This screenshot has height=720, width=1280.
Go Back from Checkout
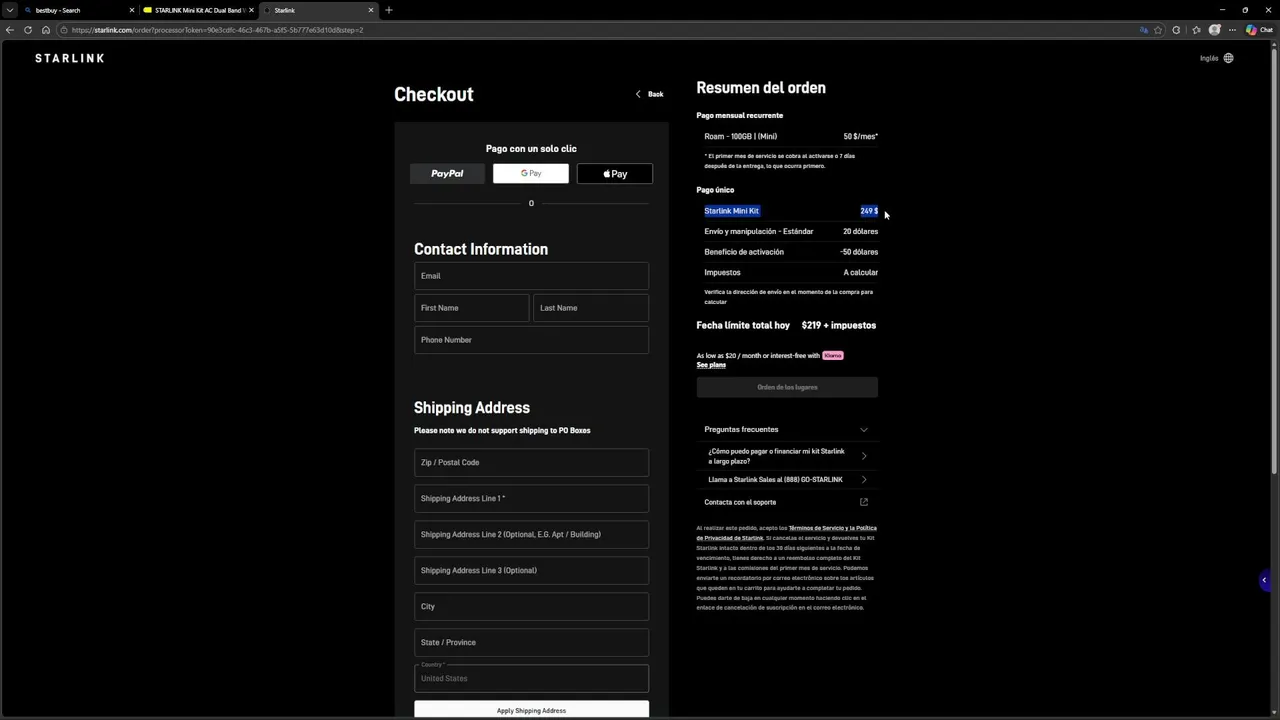click(x=649, y=94)
